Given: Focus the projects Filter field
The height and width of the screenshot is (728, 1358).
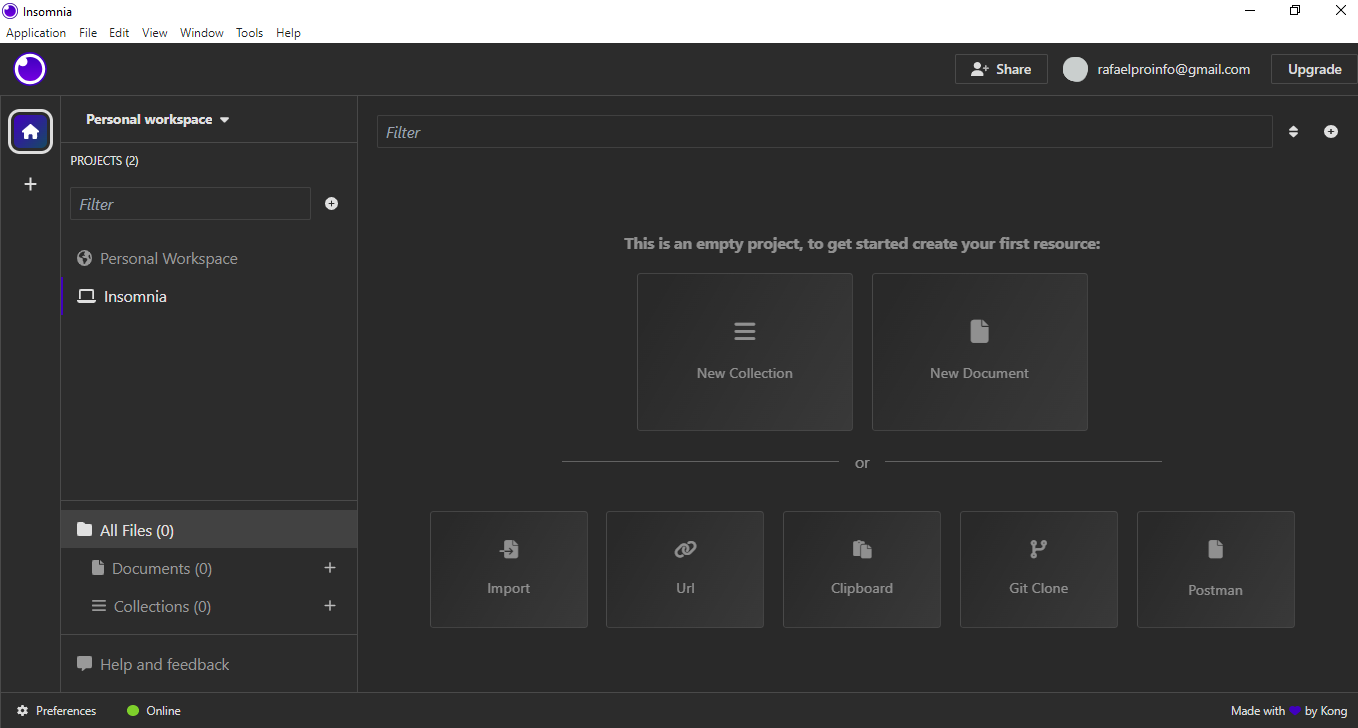Looking at the screenshot, I should pyautogui.click(x=190, y=204).
